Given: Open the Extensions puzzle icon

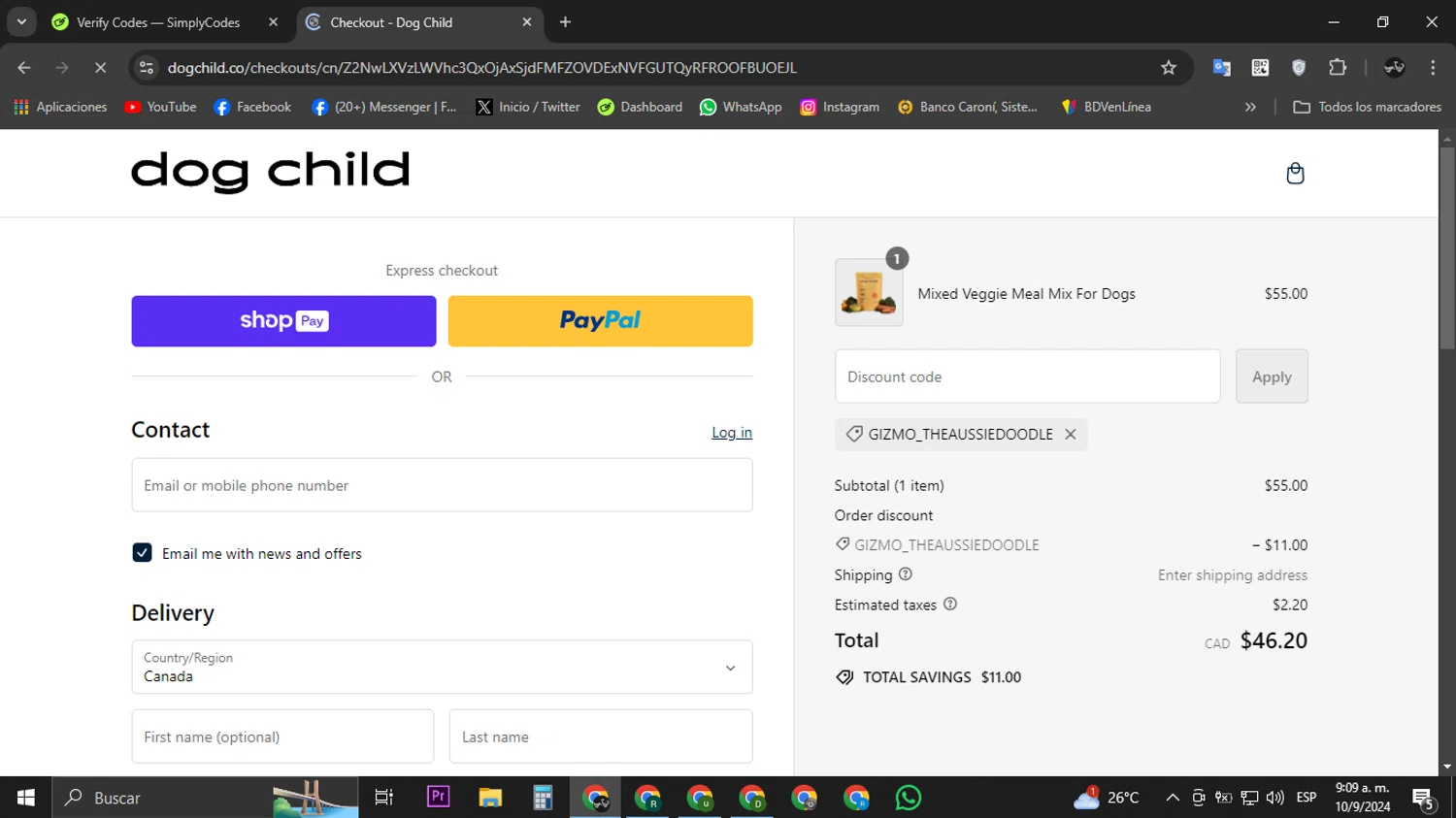Looking at the screenshot, I should pos(1338,67).
